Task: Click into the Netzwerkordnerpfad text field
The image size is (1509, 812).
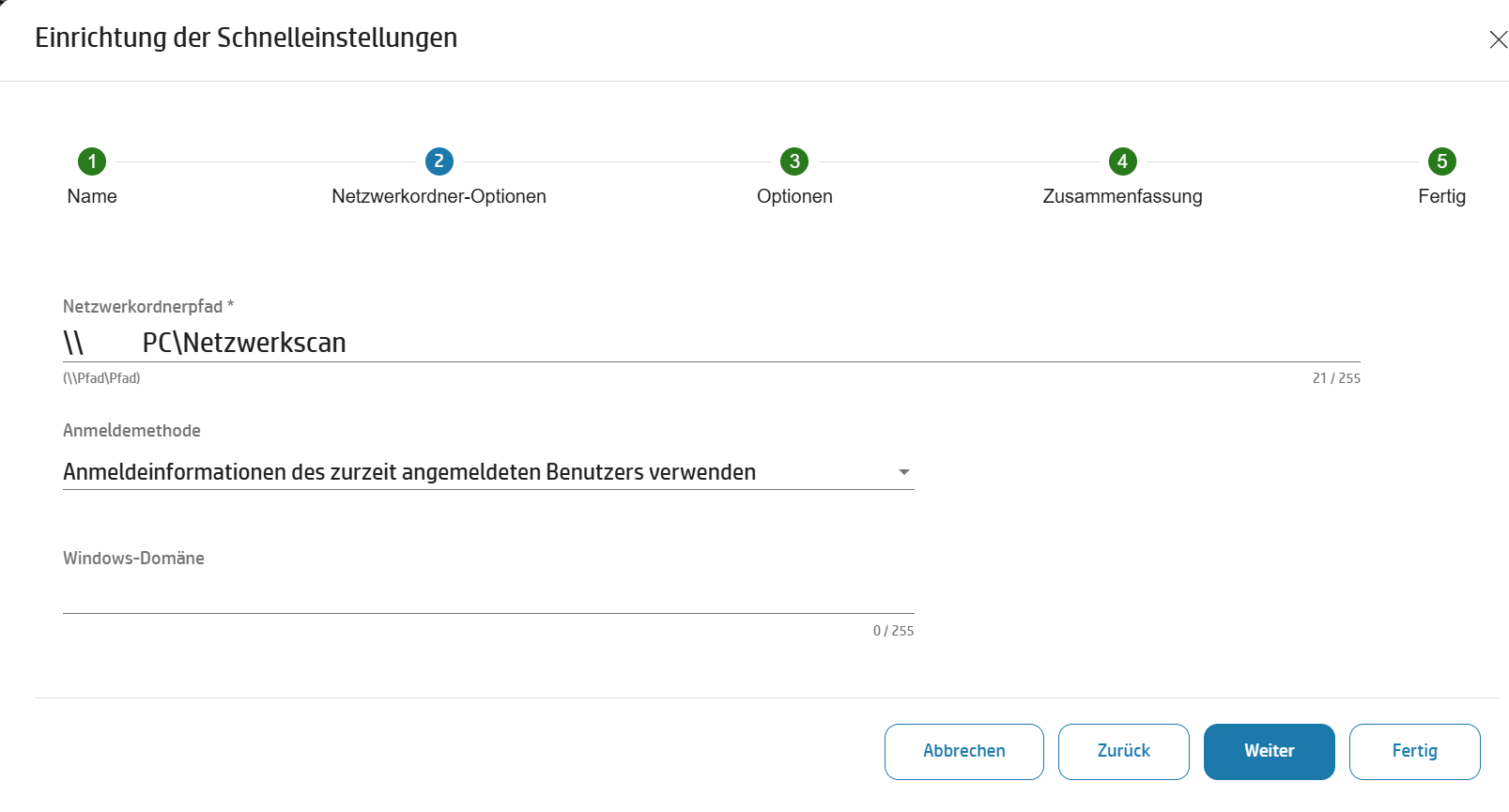Action: click(711, 343)
